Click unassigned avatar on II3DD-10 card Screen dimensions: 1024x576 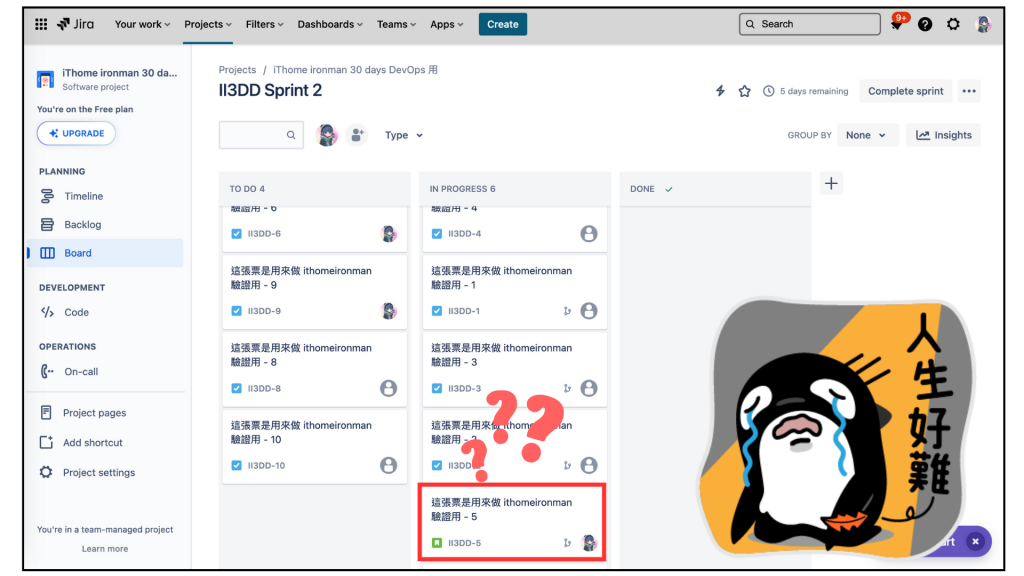[389, 465]
